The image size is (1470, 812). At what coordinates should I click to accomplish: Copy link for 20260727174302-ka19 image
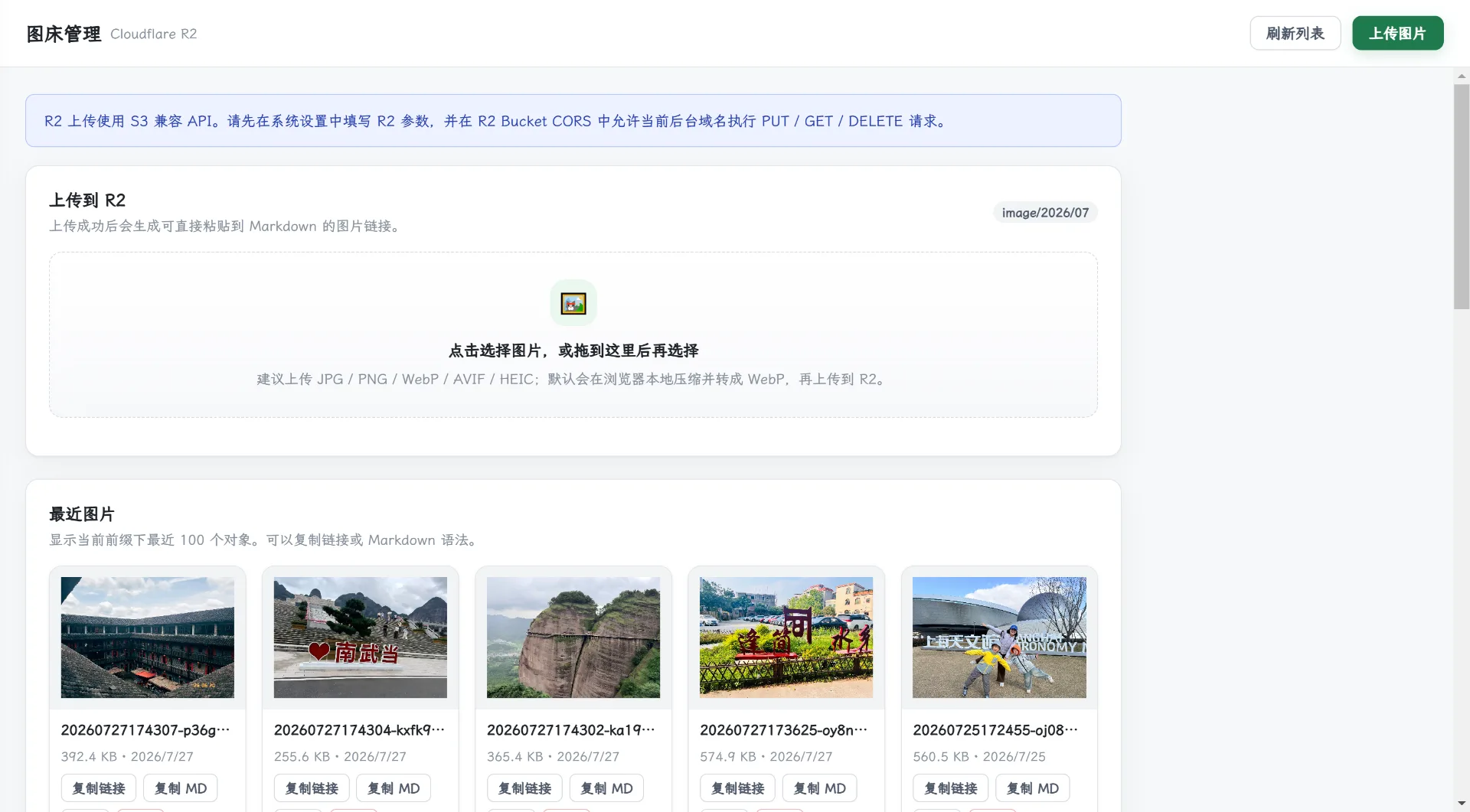click(x=524, y=788)
